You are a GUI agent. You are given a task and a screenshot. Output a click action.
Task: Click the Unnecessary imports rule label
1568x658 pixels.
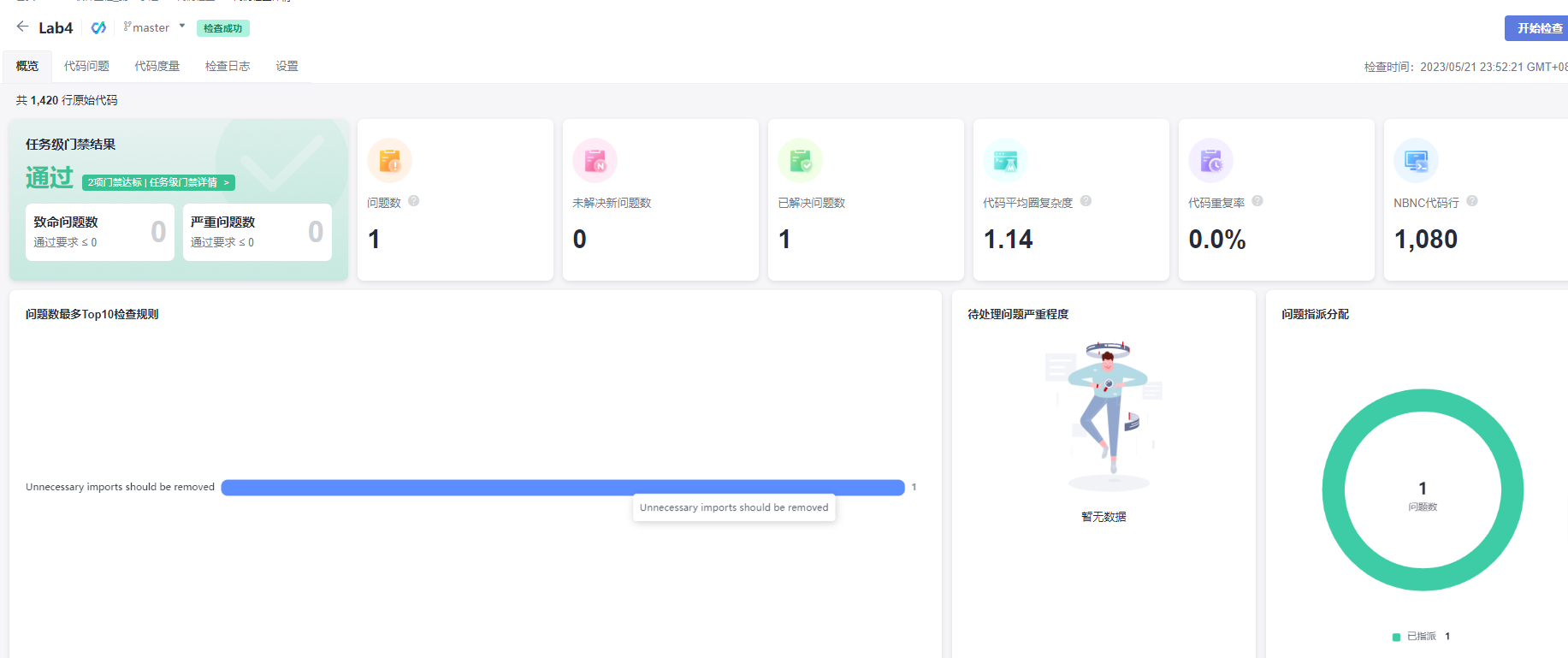coord(120,487)
